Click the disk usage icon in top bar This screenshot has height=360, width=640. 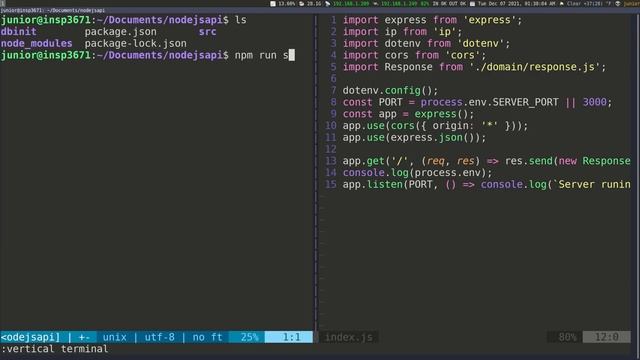point(302,4)
